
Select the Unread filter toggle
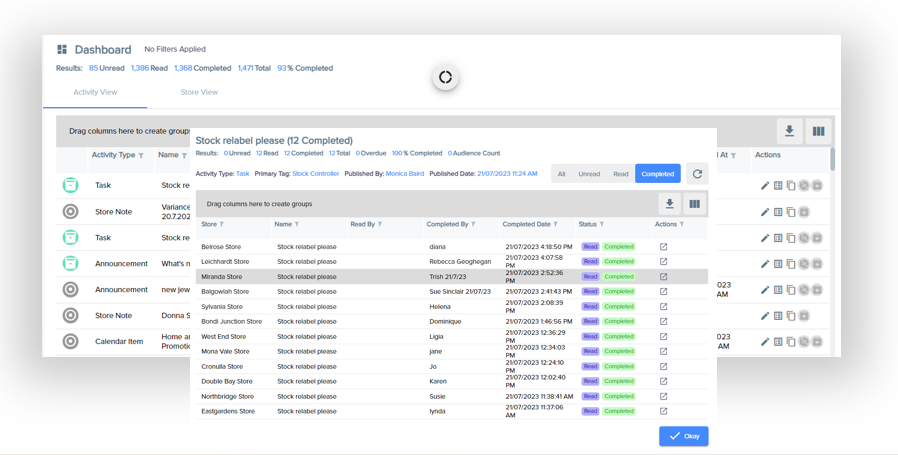589,174
